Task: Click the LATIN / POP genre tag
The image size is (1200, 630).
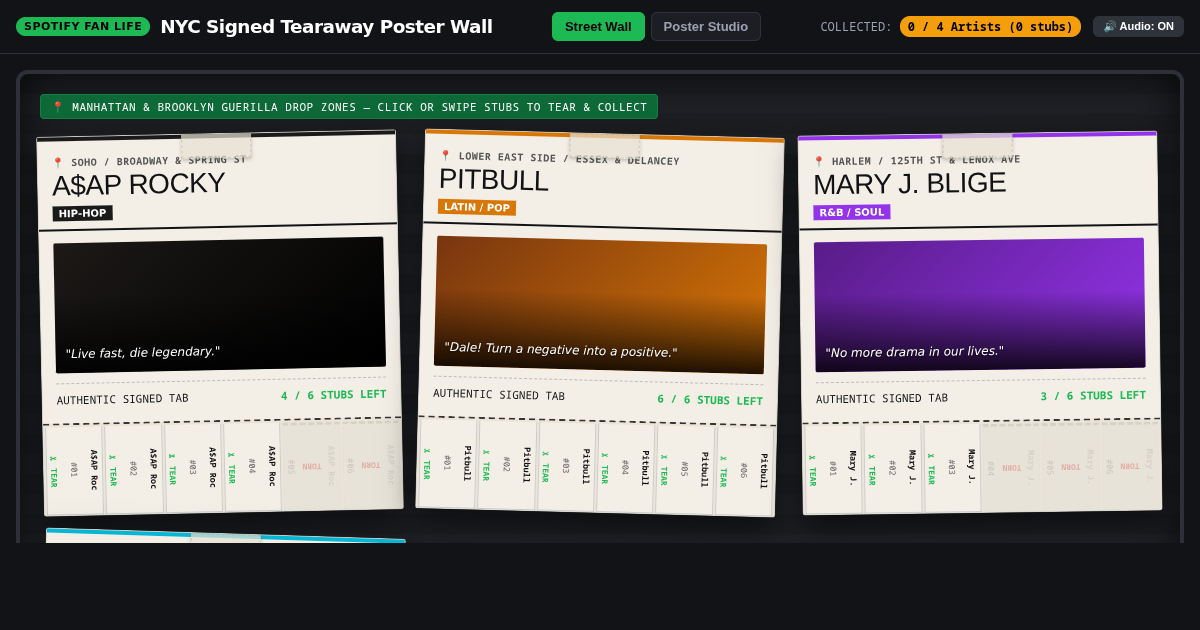Action: tap(477, 207)
